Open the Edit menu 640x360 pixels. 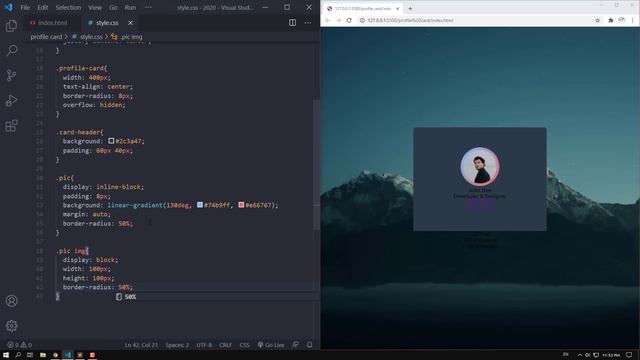(42, 7)
